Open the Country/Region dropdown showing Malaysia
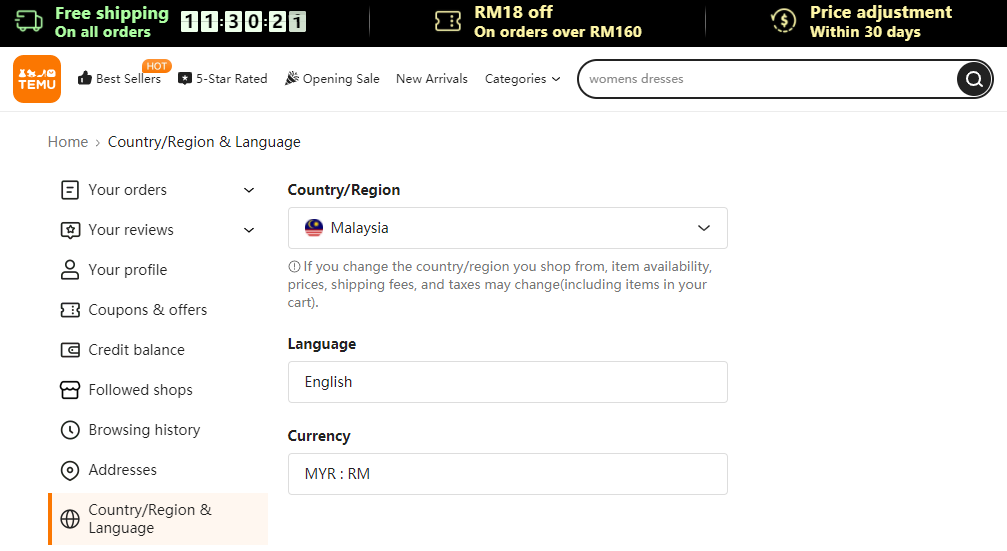 [507, 228]
